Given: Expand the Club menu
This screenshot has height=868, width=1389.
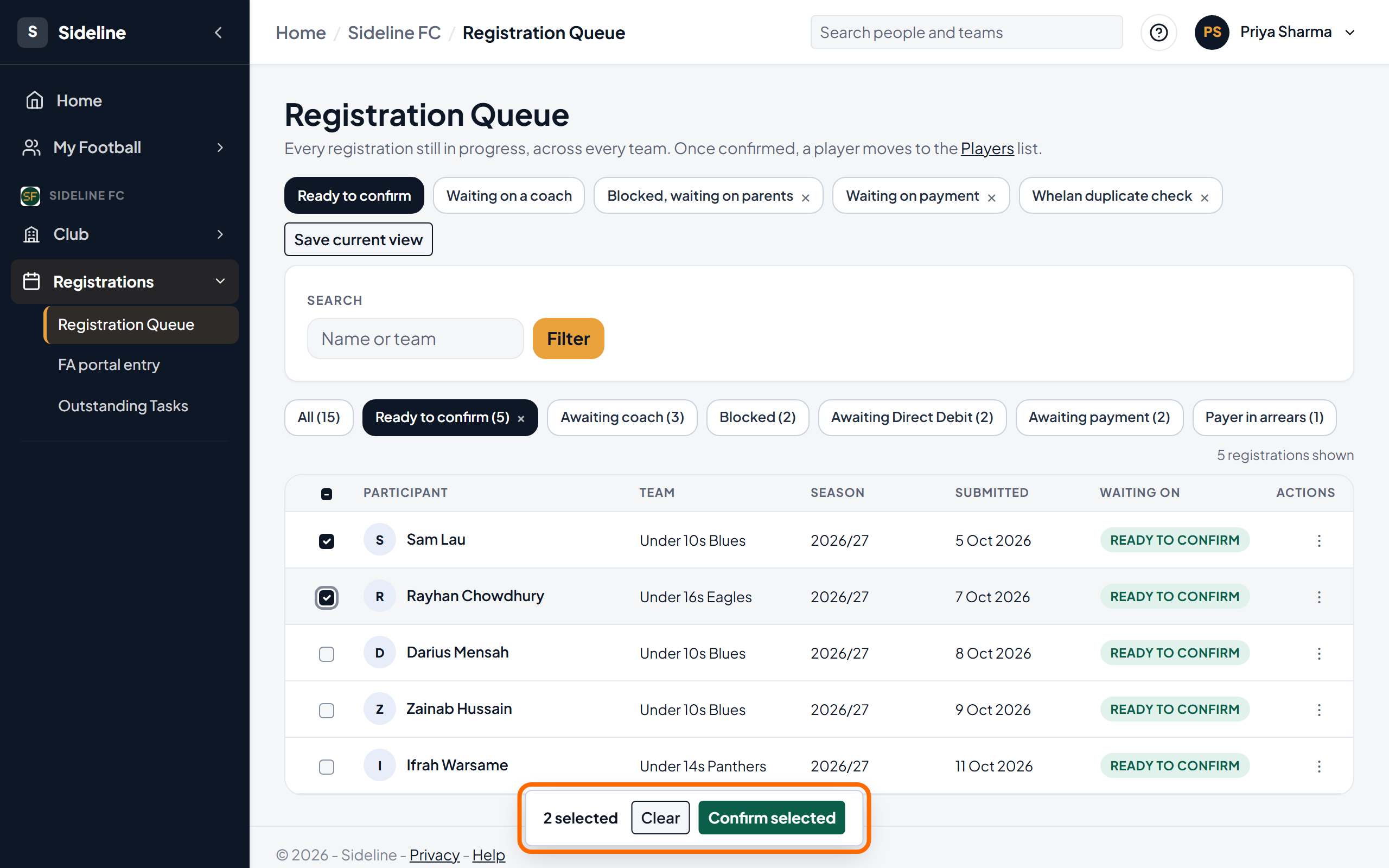Looking at the screenshot, I should point(125,234).
